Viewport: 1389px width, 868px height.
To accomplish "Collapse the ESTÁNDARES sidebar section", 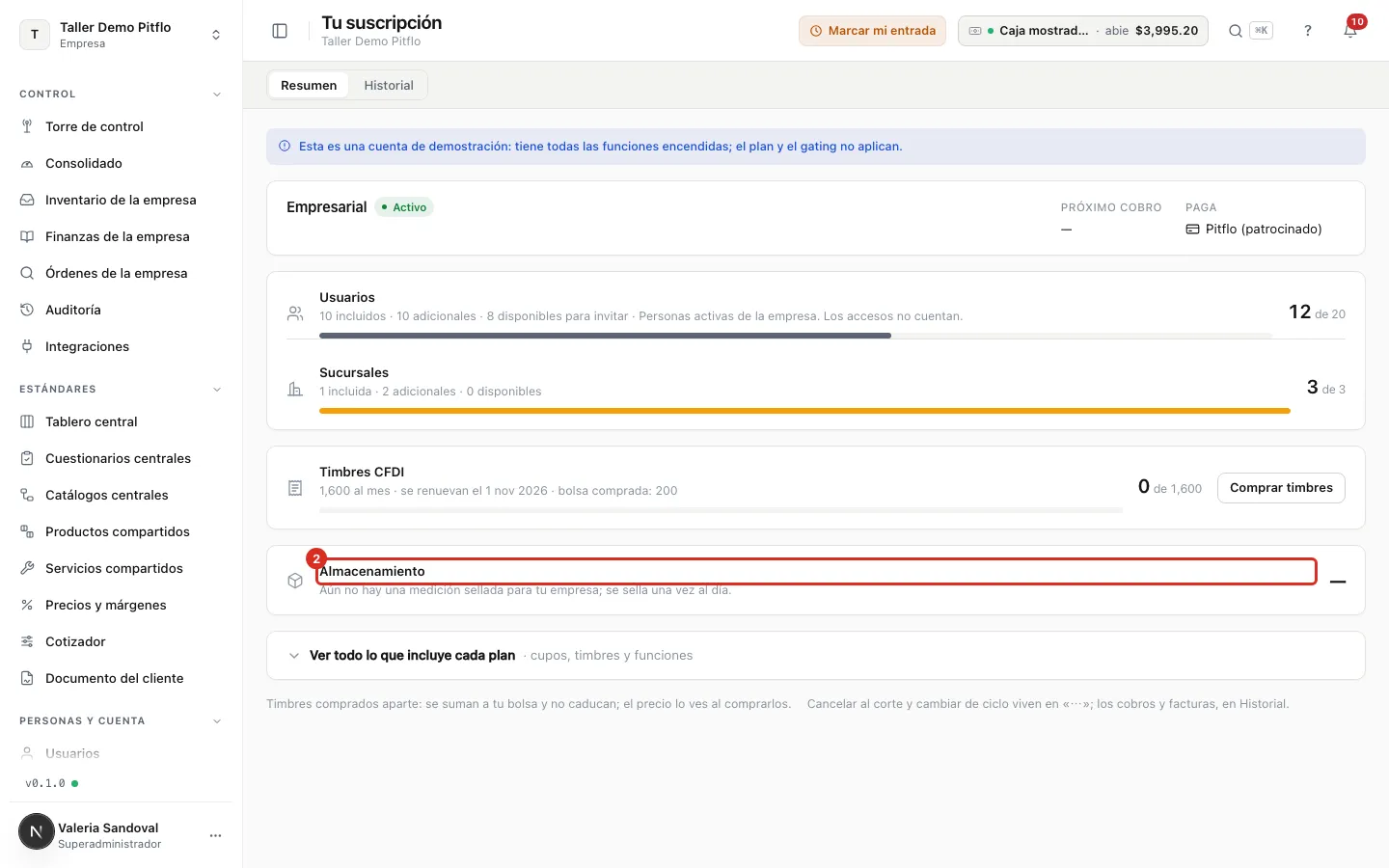I will pos(217,390).
